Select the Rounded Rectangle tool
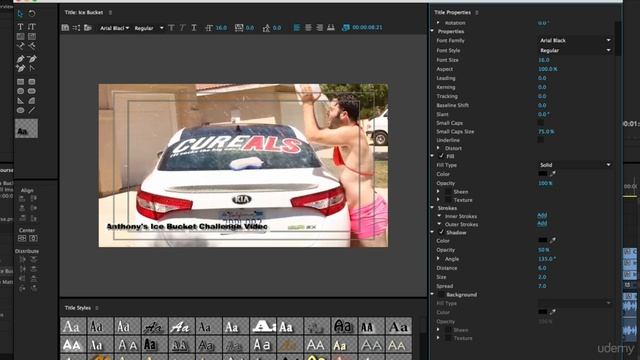Image resolution: width=640 pixels, height=360 pixels. click(32, 82)
